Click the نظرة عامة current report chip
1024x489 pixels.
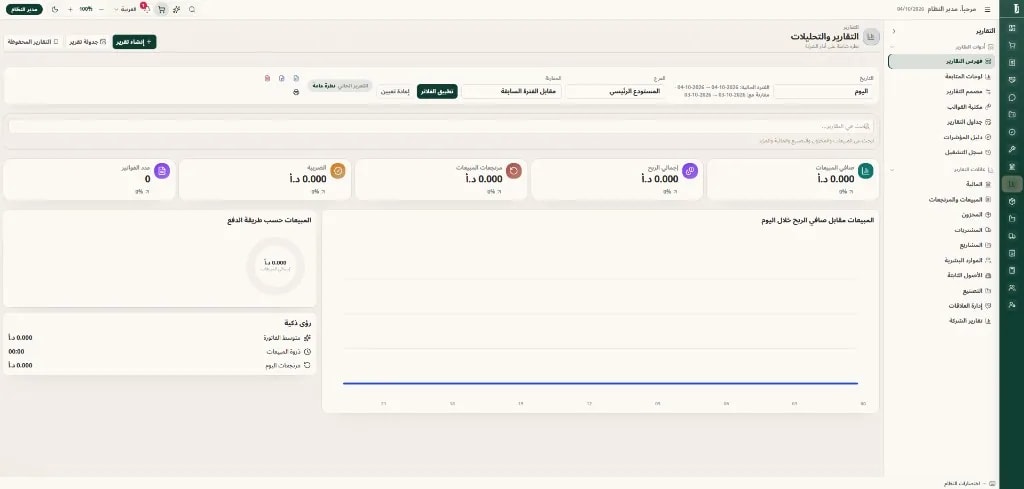point(340,86)
